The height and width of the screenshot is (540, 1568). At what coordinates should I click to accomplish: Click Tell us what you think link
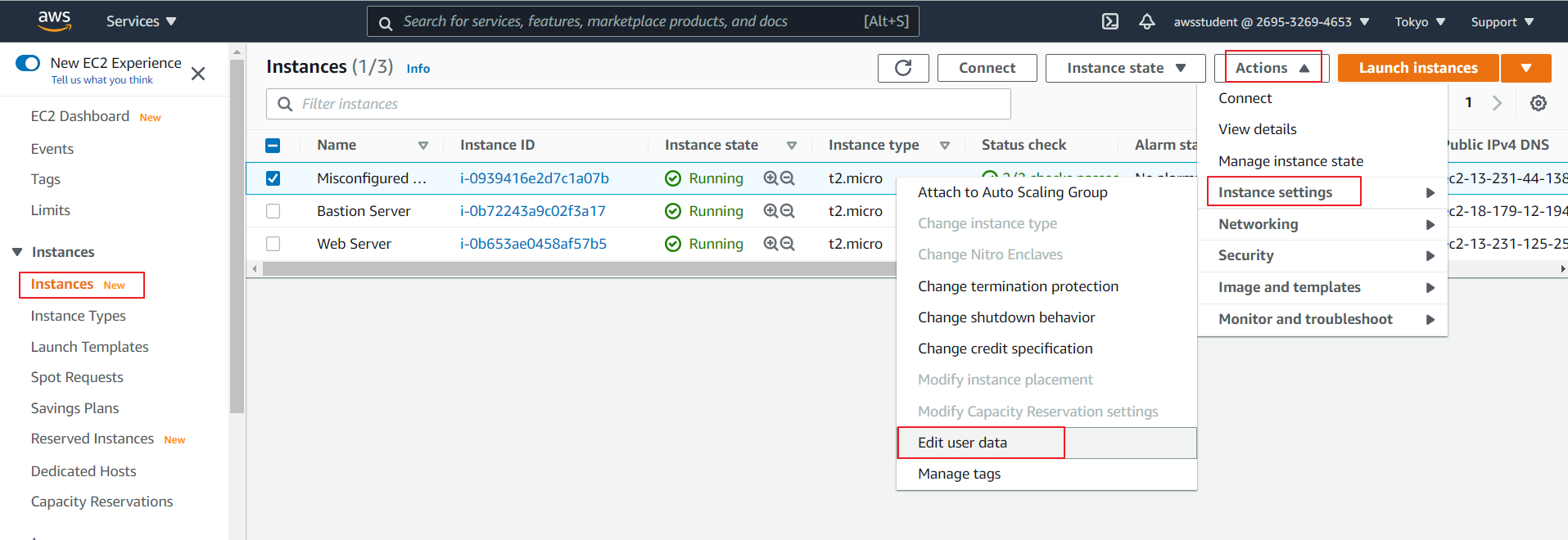tap(102, 80)
